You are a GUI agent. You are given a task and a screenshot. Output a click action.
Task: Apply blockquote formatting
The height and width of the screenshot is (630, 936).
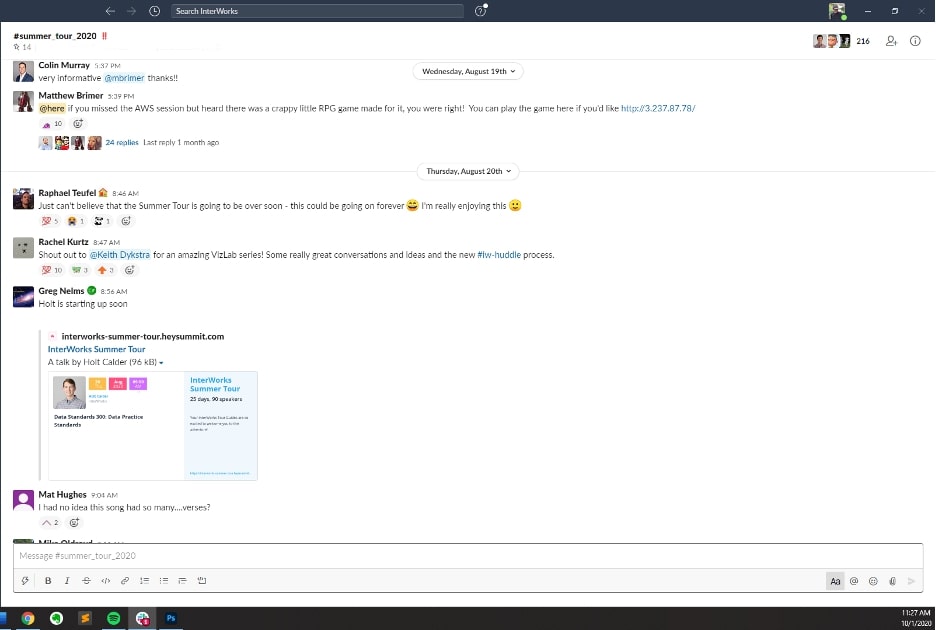tap(183, 580)
